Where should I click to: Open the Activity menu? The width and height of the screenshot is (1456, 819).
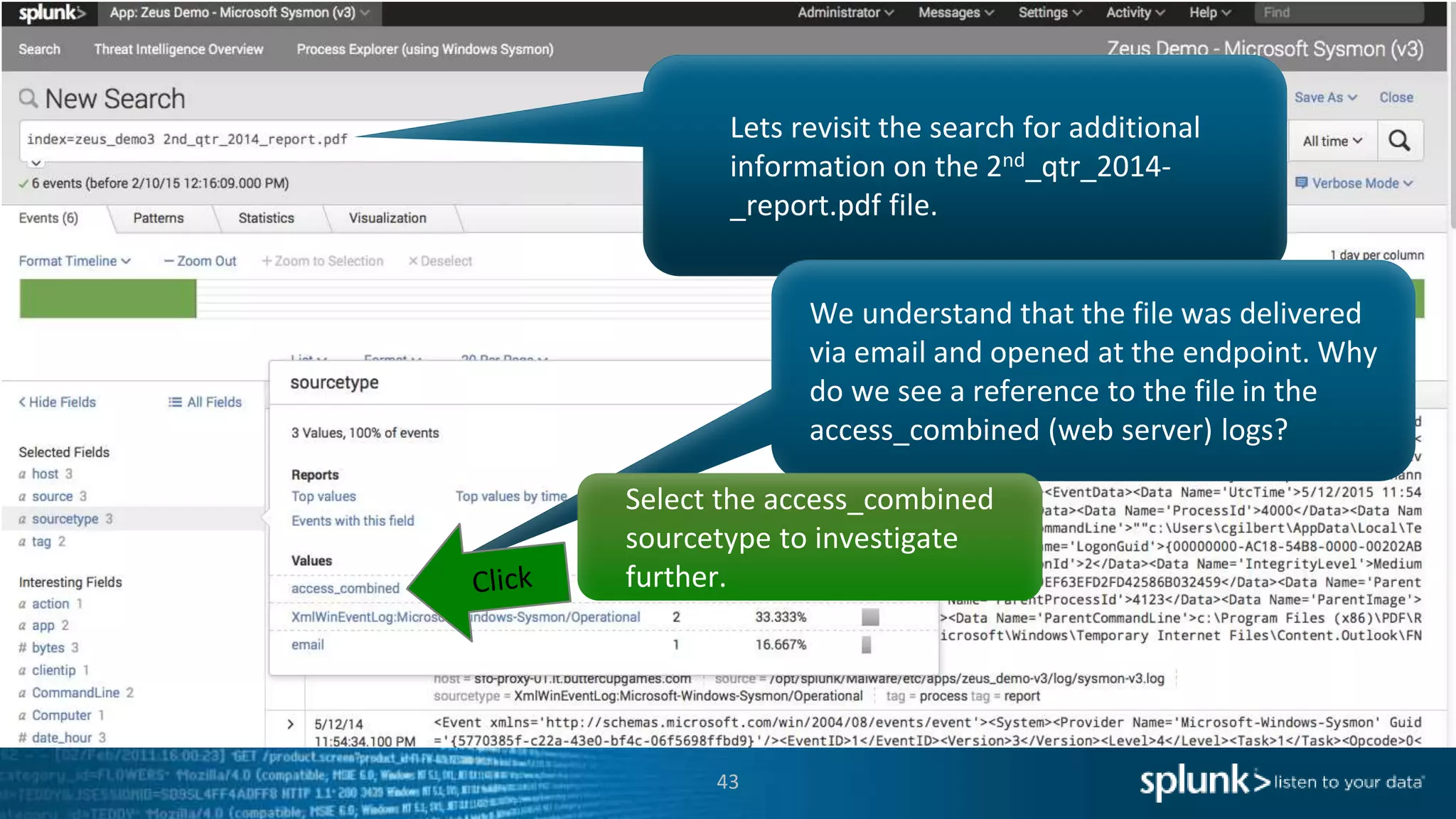point(1135,13)
